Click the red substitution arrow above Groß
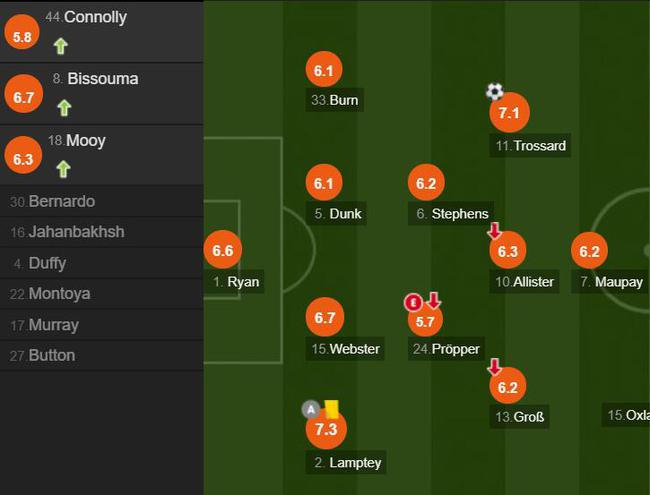650x495 pixels. [x=494, y=367]
